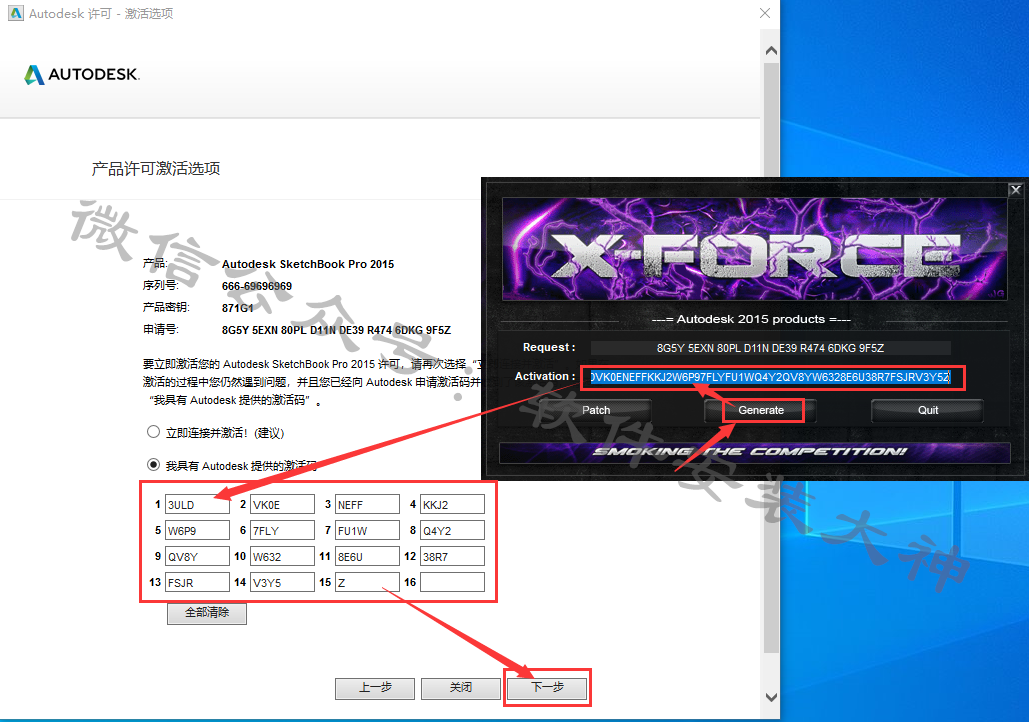Select the connect and activate now radio option

[153, 432]
